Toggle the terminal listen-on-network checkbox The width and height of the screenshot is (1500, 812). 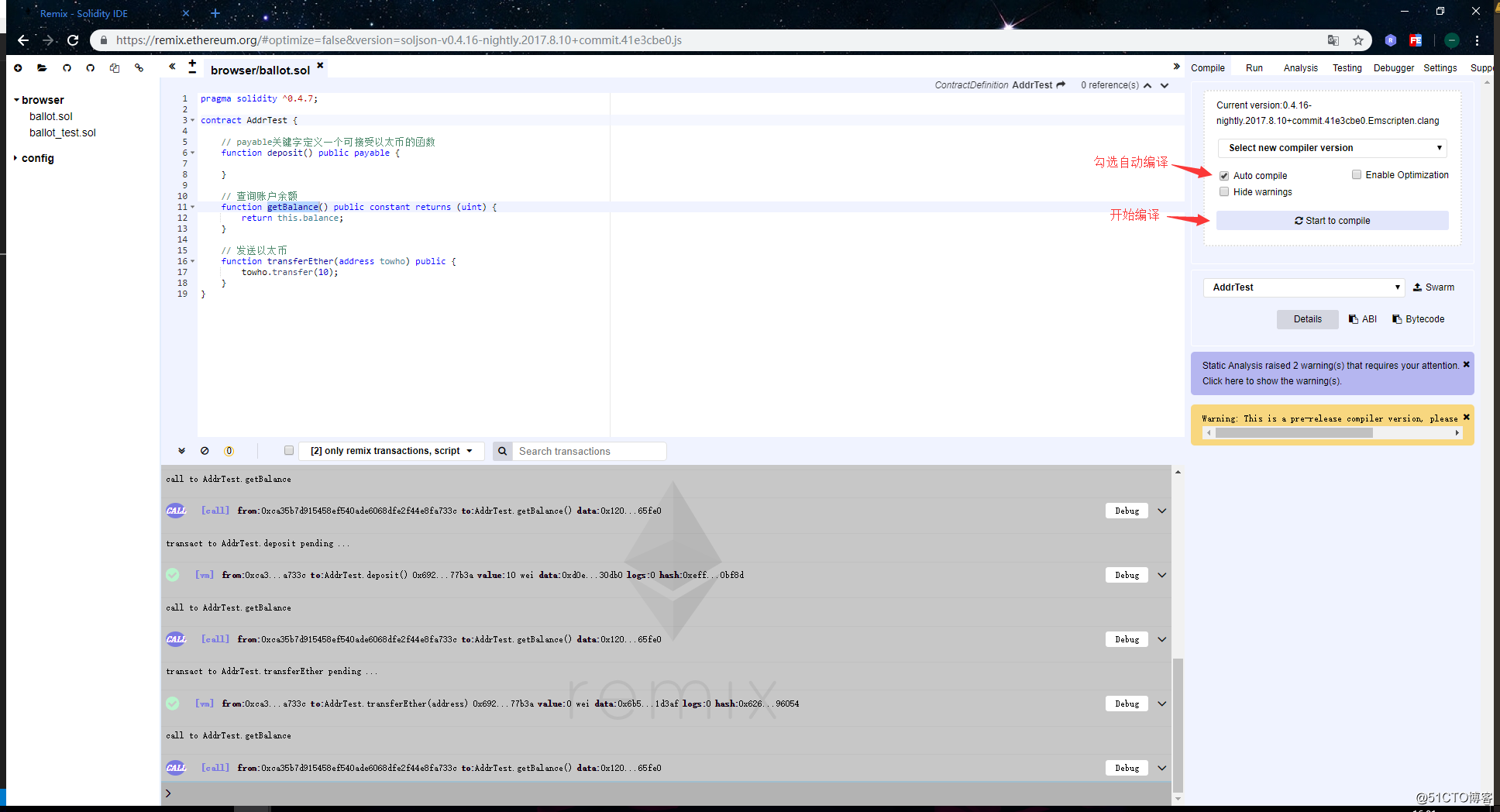click(289, 450)
